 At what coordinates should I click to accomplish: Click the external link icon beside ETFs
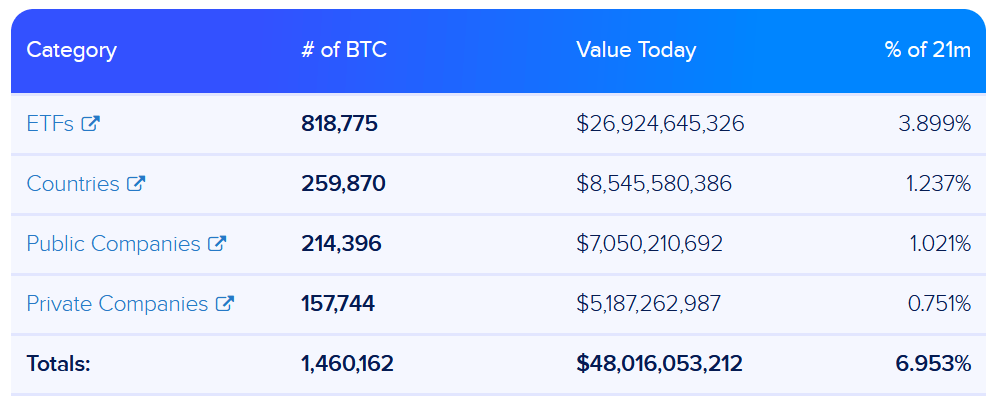(x=91, y=124)
